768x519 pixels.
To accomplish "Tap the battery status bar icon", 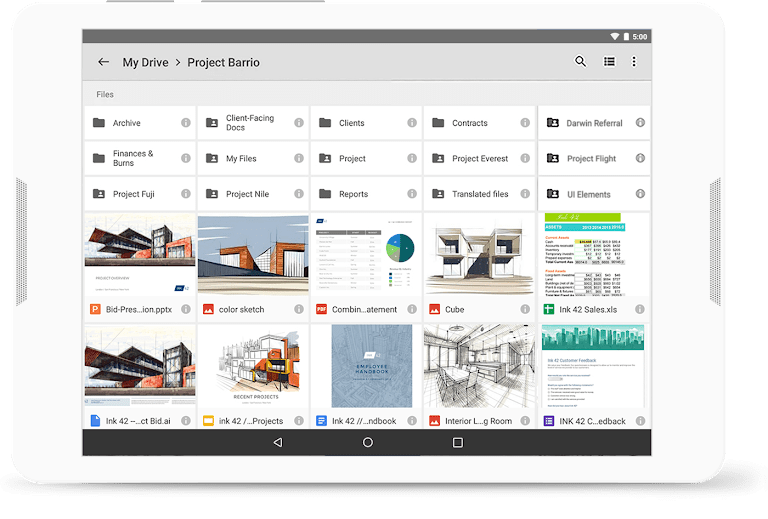I will 626,37.
